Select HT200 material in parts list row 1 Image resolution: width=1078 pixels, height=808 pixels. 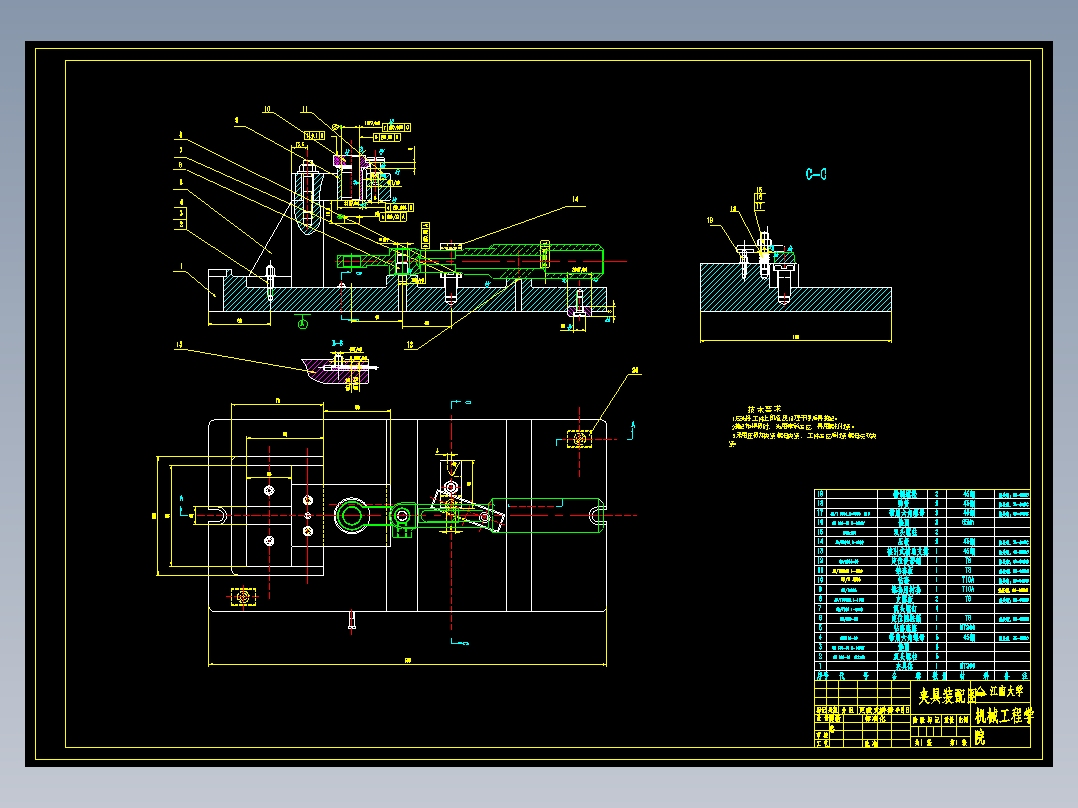tap(969, 666)
